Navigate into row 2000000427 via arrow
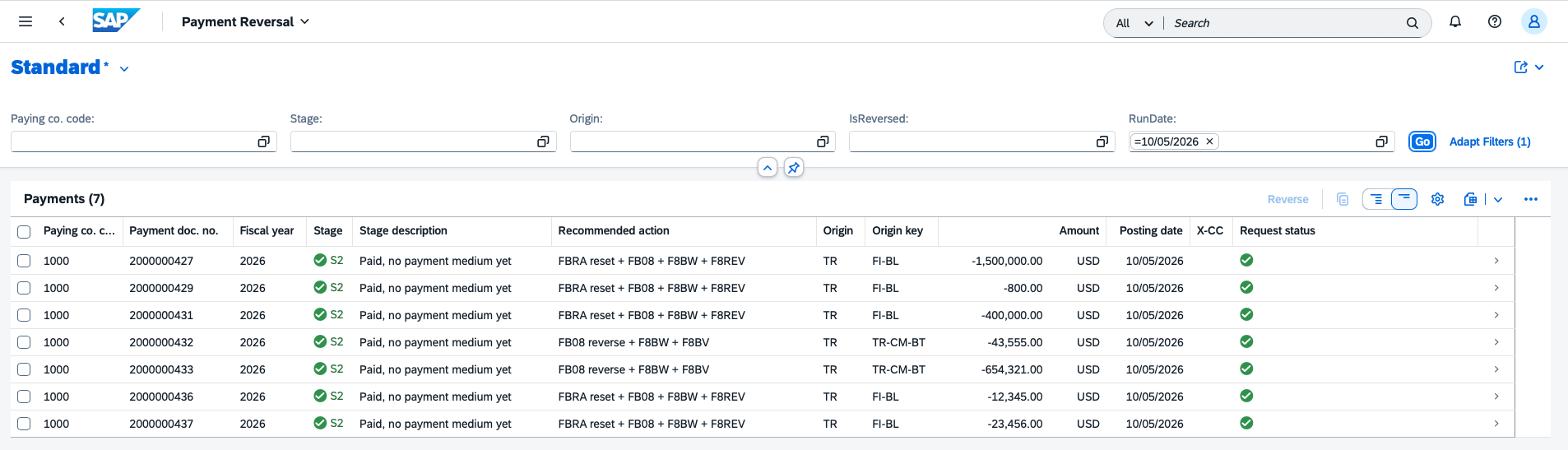1568x450 pixels. point(1496,261)
